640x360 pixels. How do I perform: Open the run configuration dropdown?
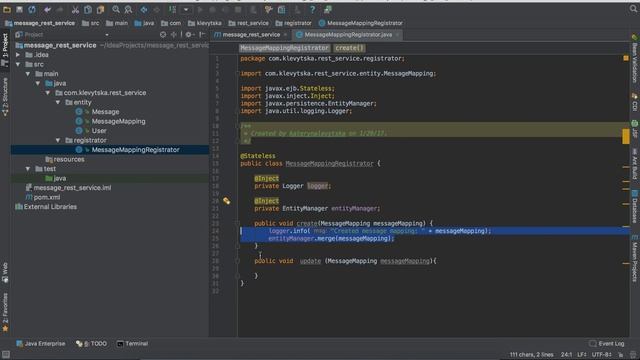(x=186, y=9)
